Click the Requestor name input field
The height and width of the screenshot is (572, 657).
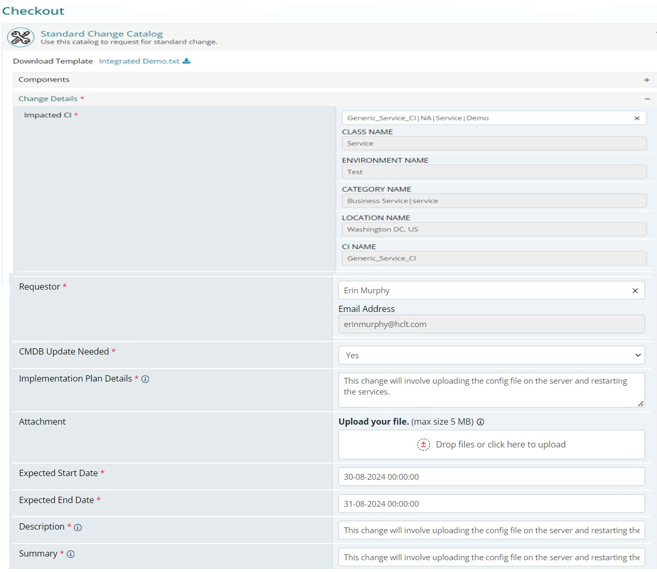pyautogui.click(x=480, y=291)
